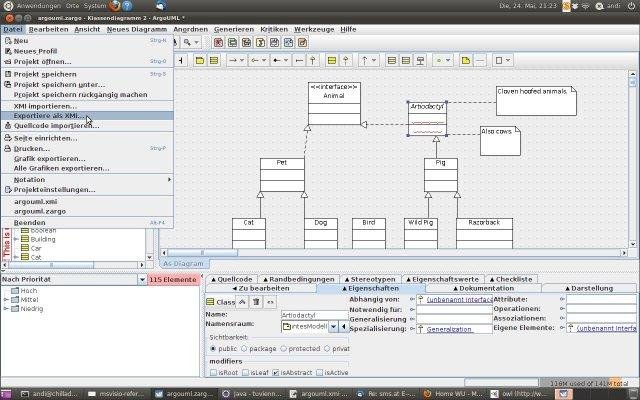Open the Generalization link under Spezialisierung

450,329
